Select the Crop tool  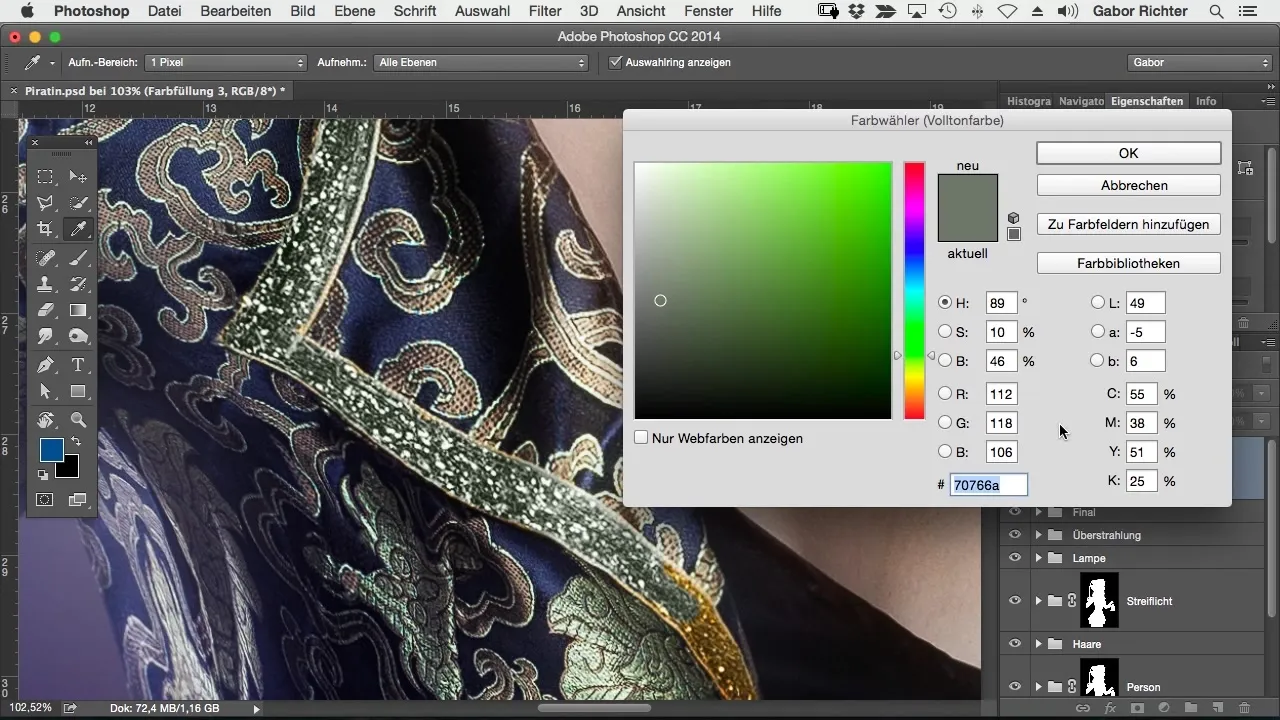tap(46, 229)
